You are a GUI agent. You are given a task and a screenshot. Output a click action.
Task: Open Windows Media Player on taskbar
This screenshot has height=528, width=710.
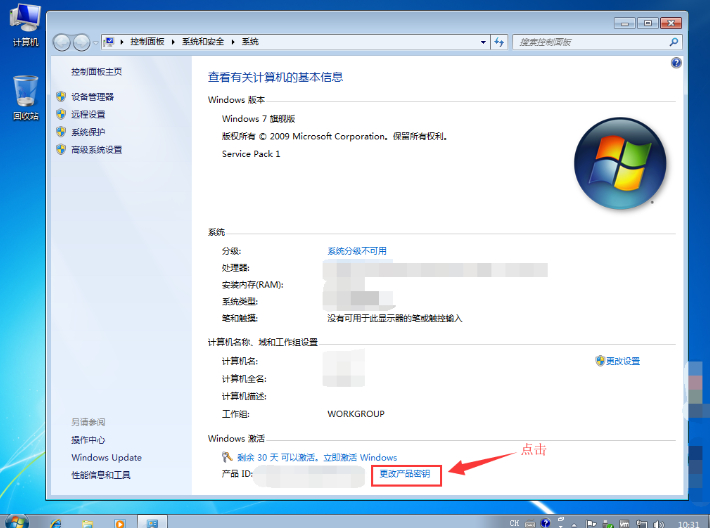click(x=120, y=523)
